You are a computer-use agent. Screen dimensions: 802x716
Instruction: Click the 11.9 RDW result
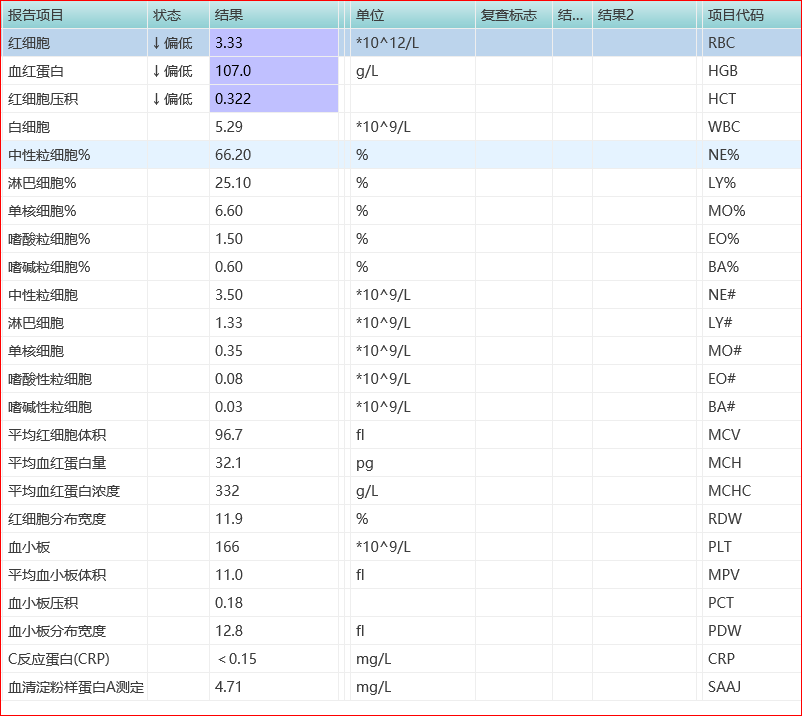coord(229,519)
